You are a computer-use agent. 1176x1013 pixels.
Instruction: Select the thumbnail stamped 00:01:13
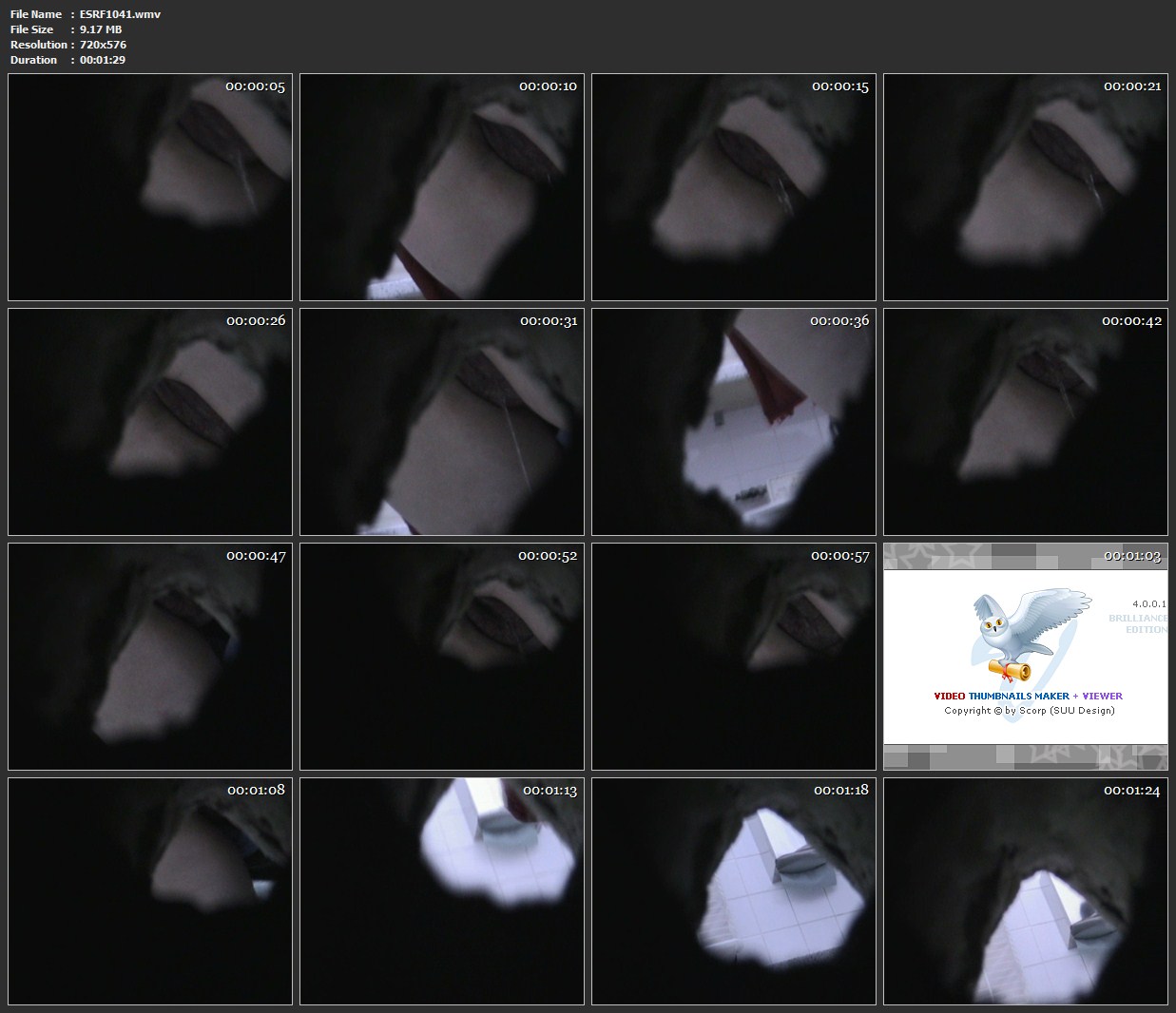[x=442, y=891]
